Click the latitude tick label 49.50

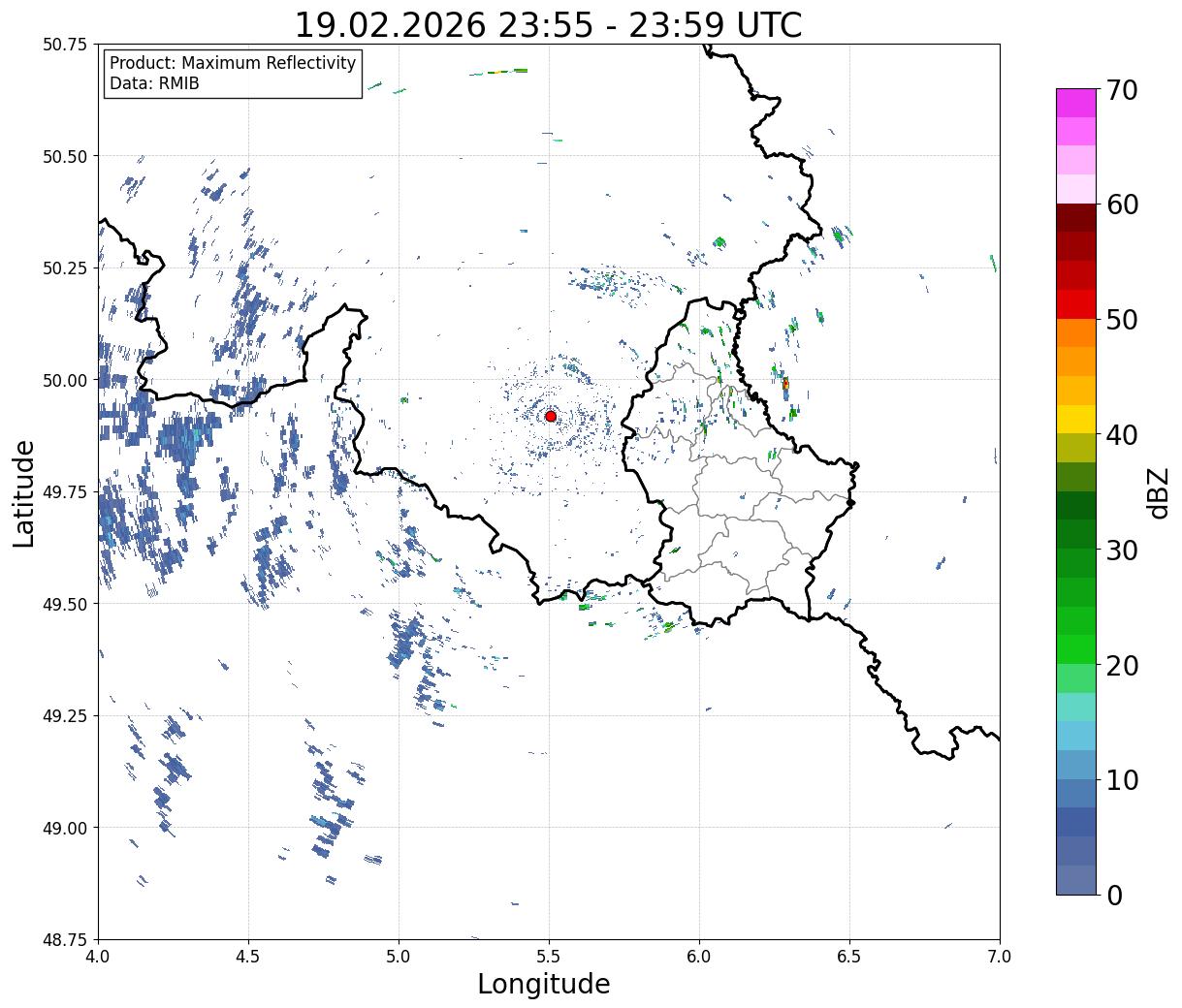pyautogui.click(x=66, y=604)
